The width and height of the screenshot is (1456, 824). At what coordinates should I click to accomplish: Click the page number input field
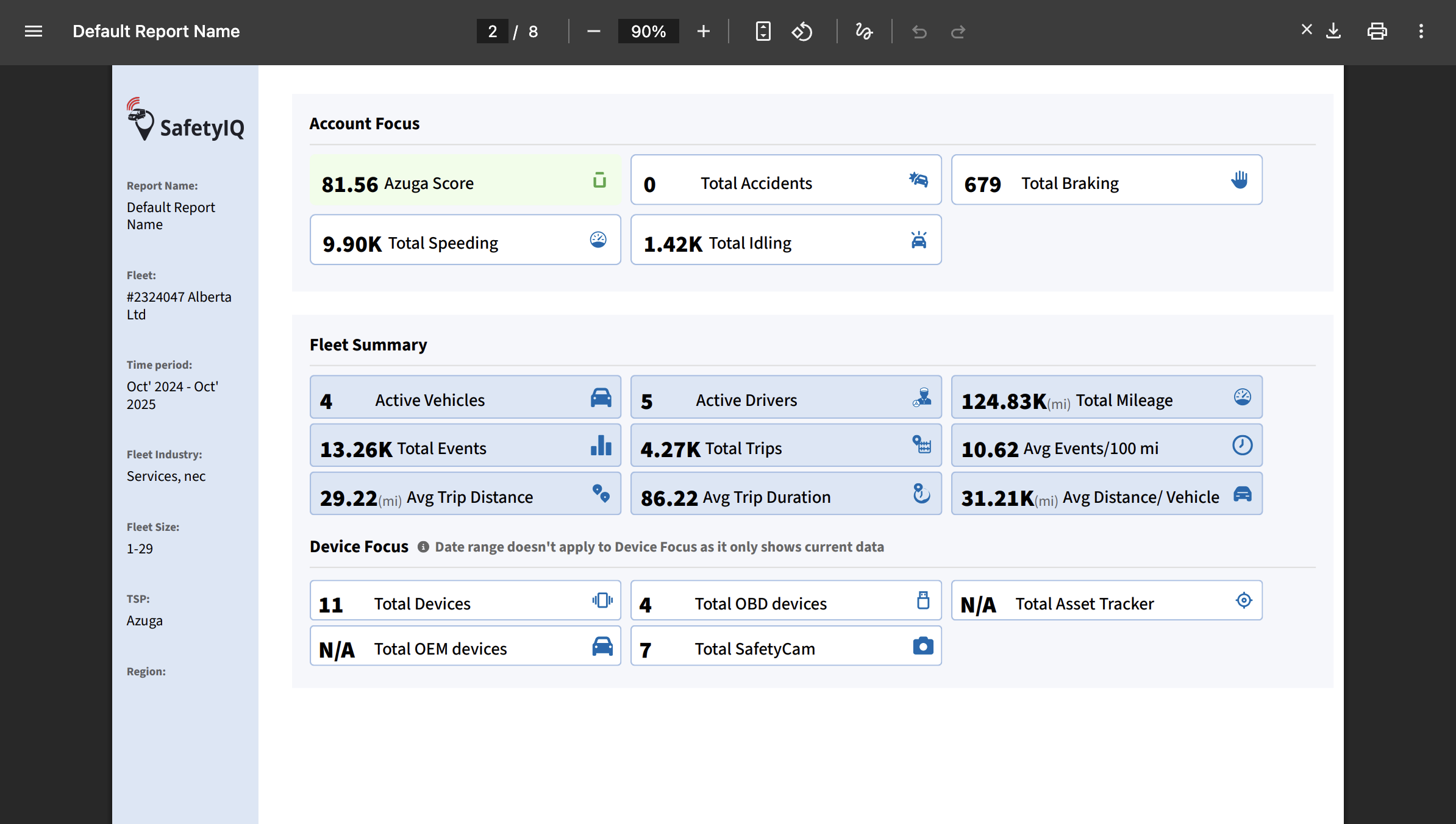tap(492, 31)
